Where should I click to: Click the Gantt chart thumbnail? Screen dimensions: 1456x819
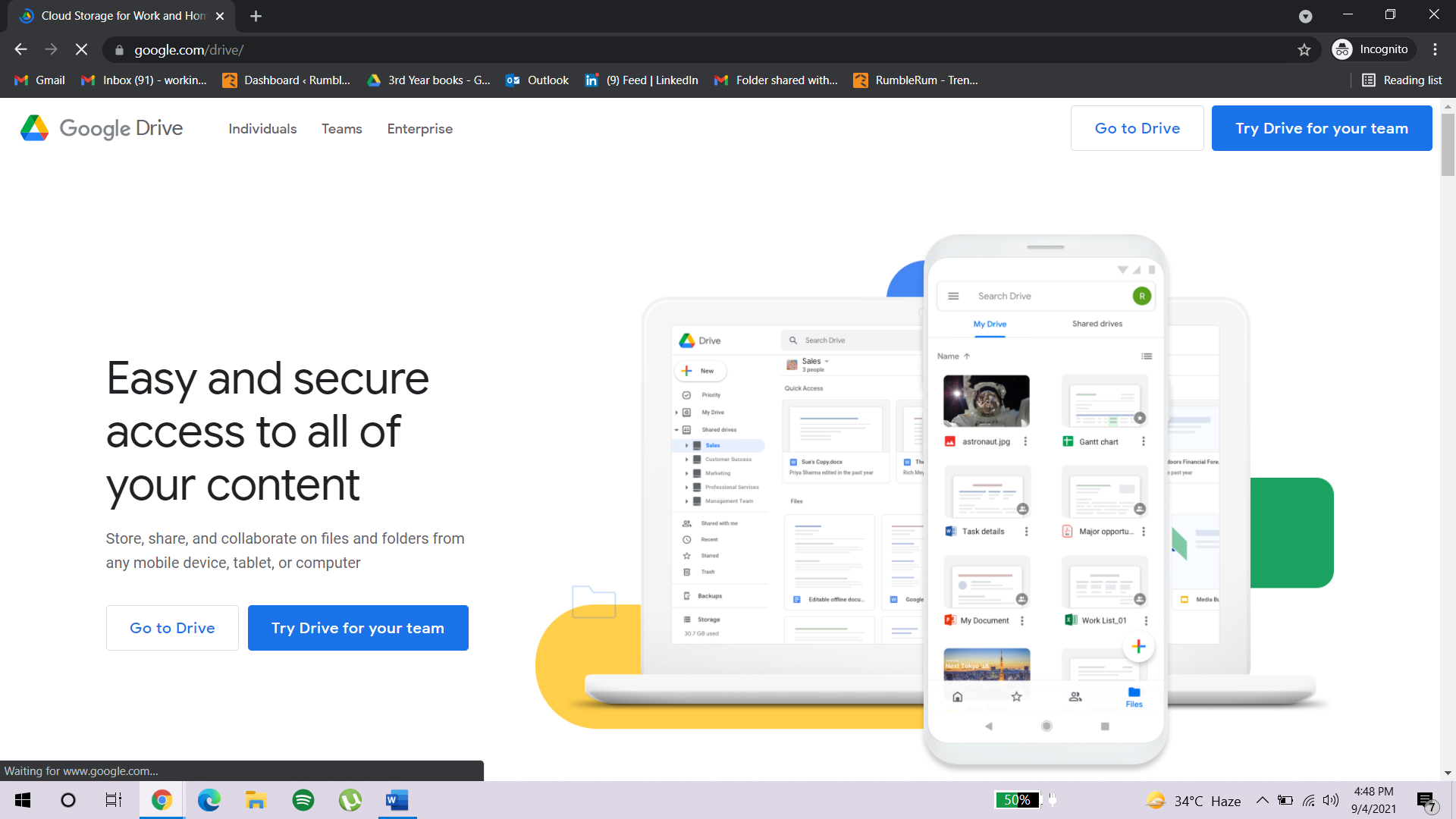pyautogui.click(x=1104, y=401)
